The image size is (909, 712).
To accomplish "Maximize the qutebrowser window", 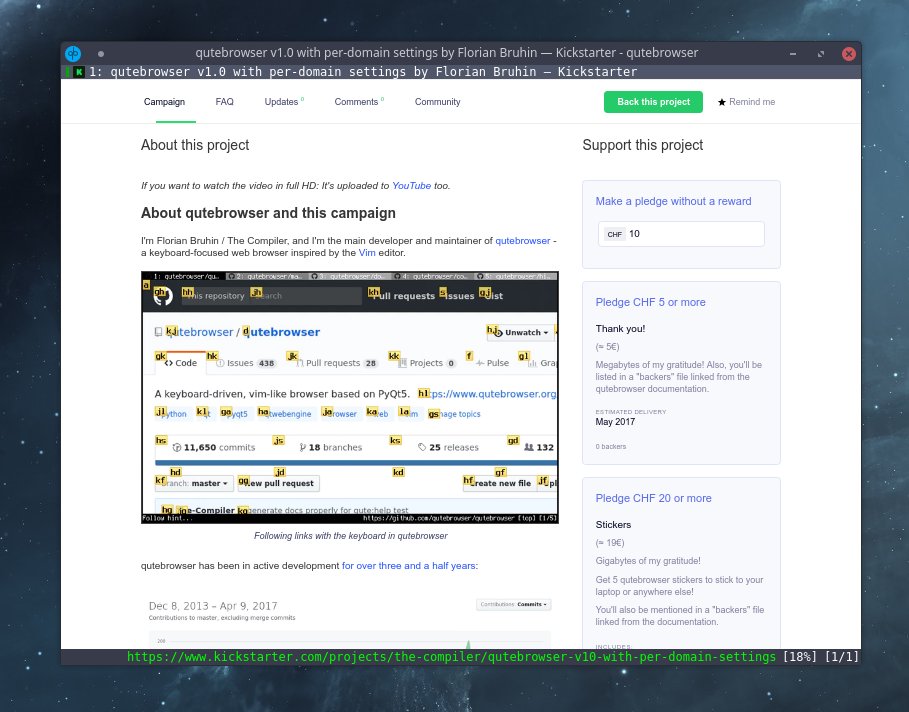I will point(821,54).
